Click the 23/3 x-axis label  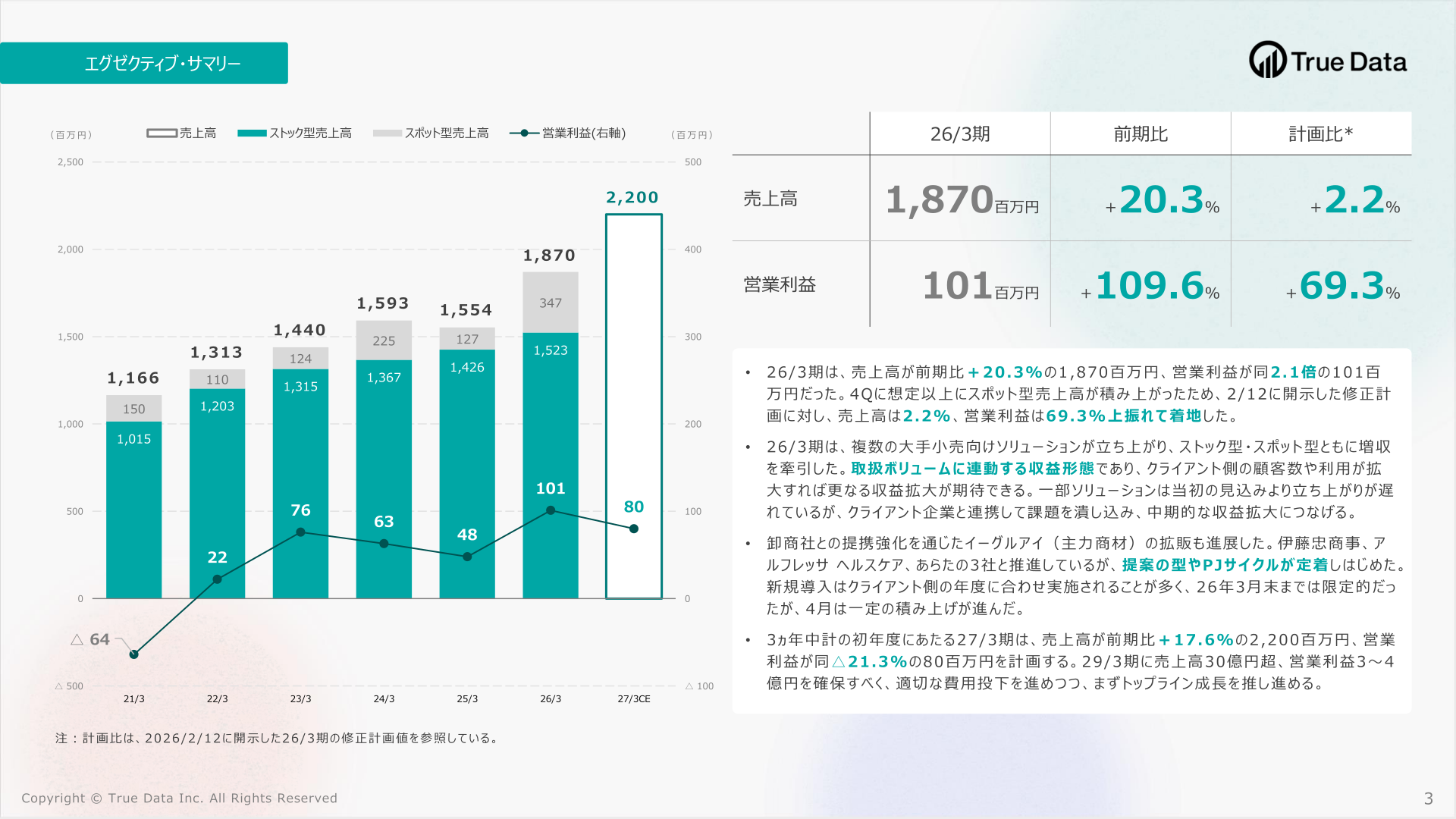click(301, 699)
